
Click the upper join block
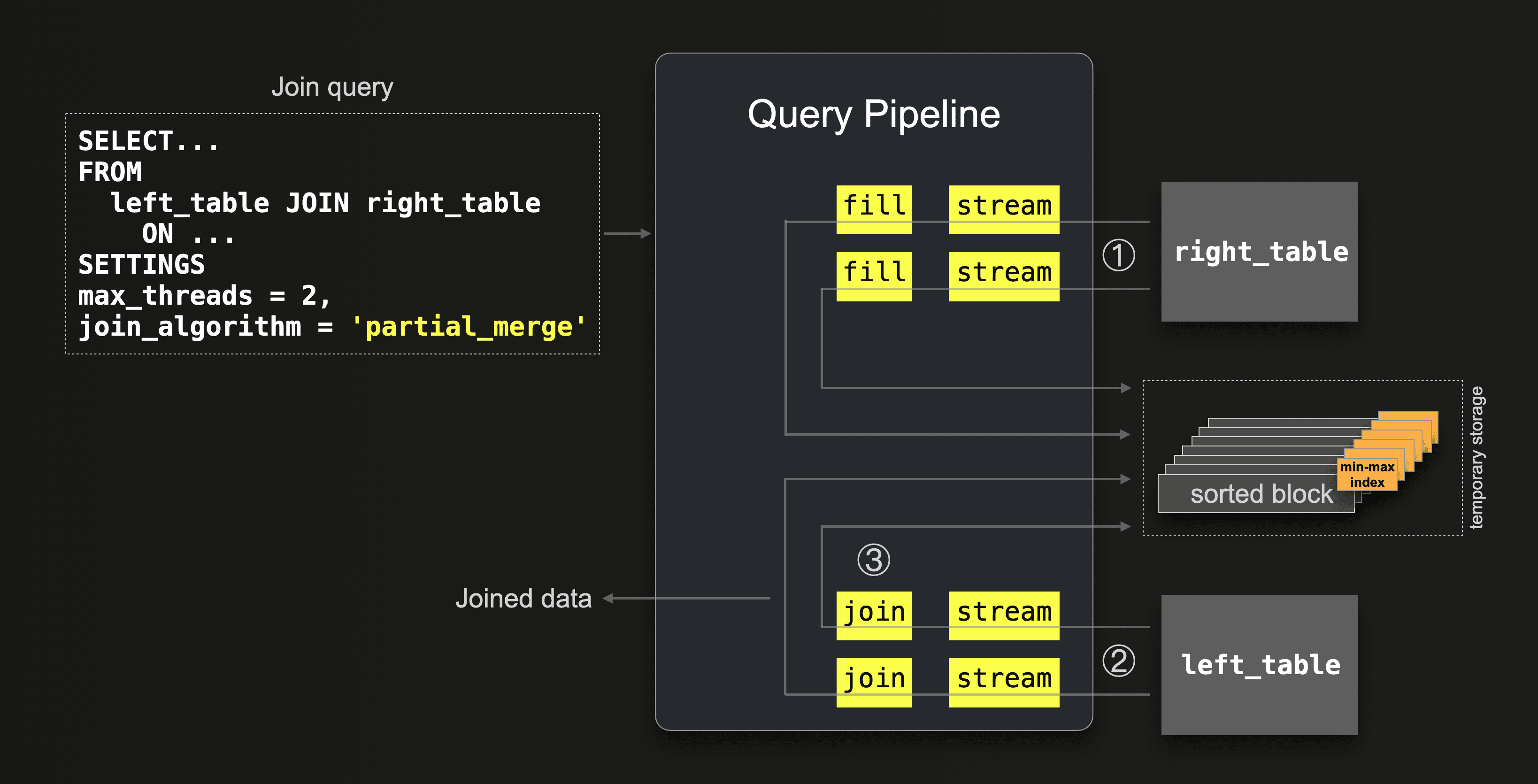[x=874, y=615]
